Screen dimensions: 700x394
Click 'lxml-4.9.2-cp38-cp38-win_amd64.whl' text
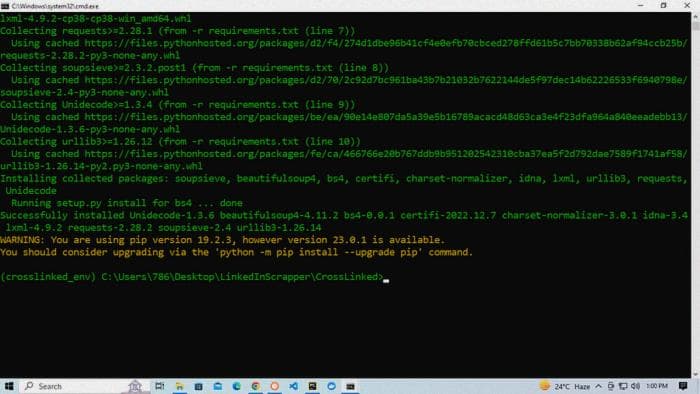point(96,19)
